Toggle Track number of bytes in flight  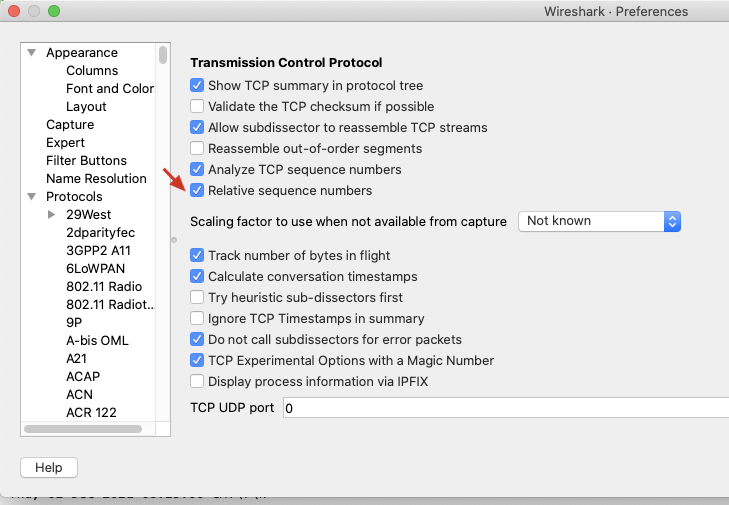pos(197,256)
